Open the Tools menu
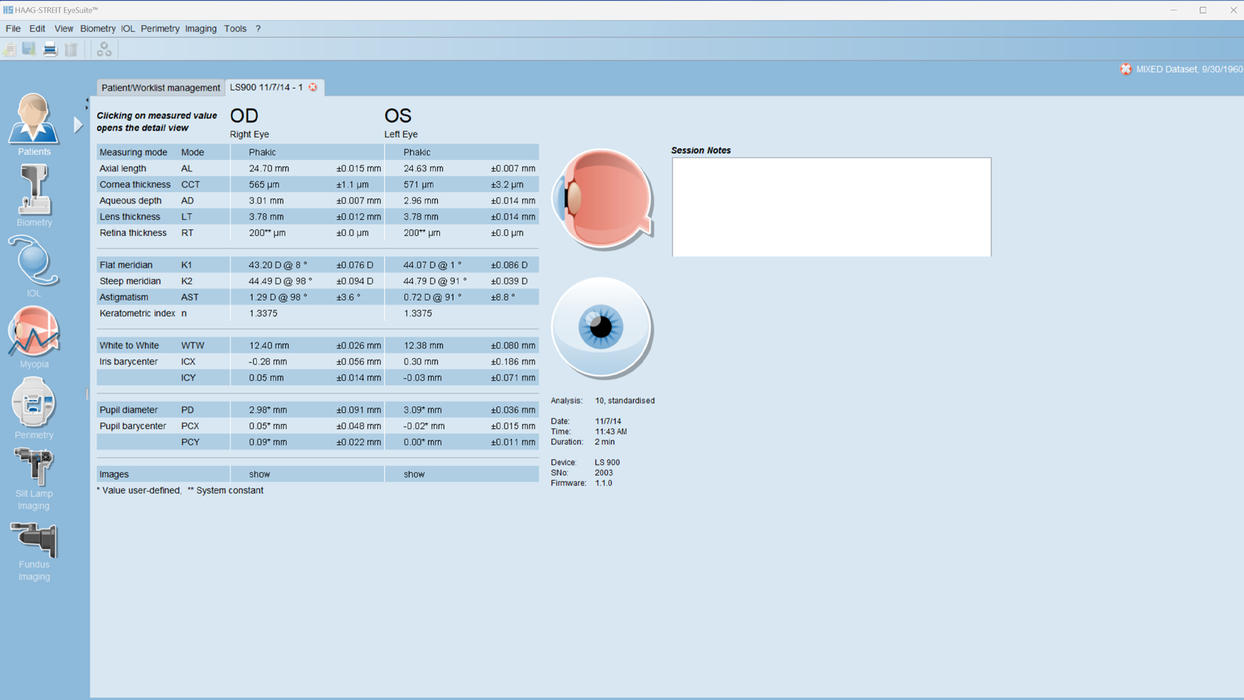The image size is (1244, 700). [x=235, y=28]
